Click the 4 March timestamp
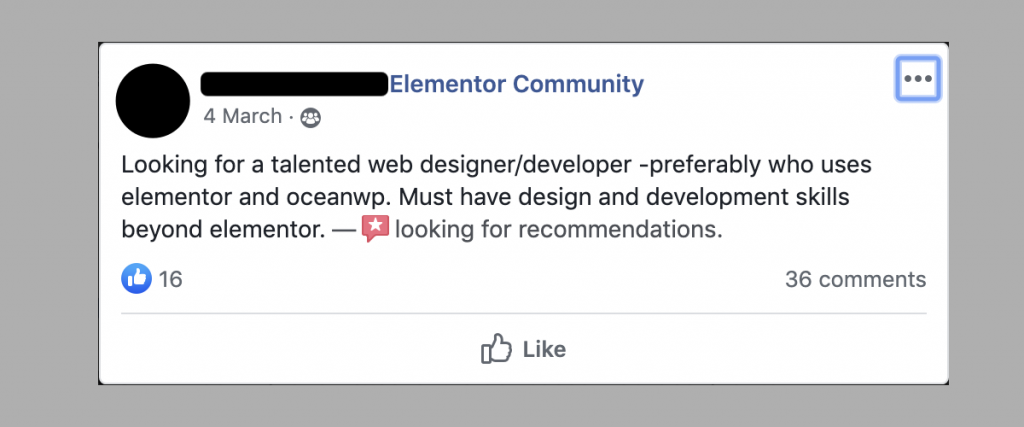1024x427 pixels. click(x=243, y=116)
